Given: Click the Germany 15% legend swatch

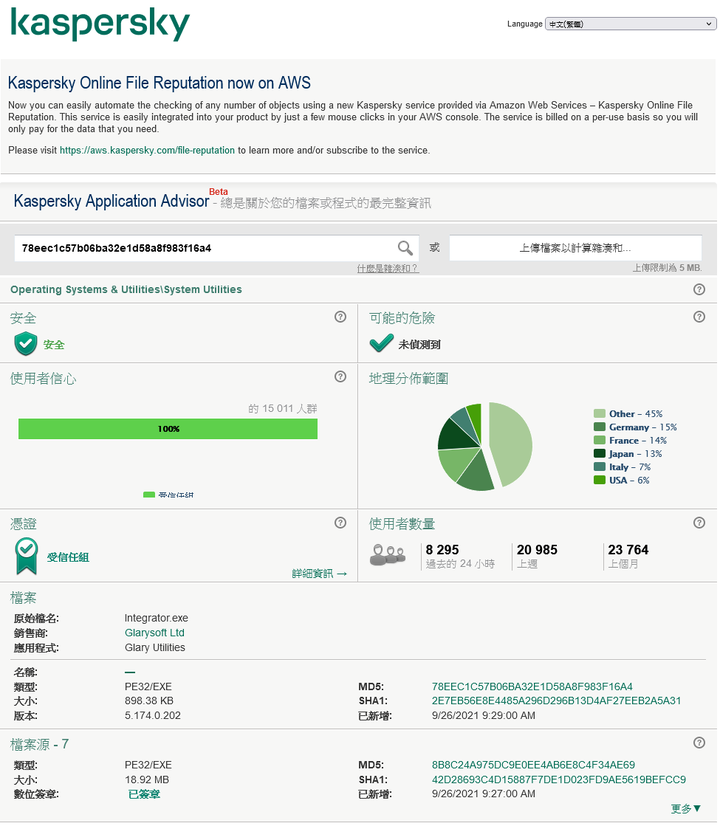Looking at the screenshot, I should tap(599, 427).
